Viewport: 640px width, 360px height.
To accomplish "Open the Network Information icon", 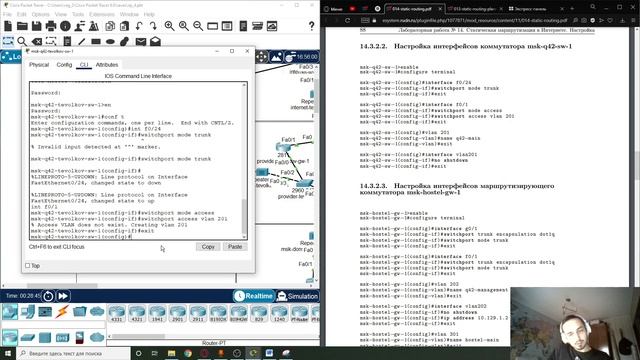I will (65, 26).
